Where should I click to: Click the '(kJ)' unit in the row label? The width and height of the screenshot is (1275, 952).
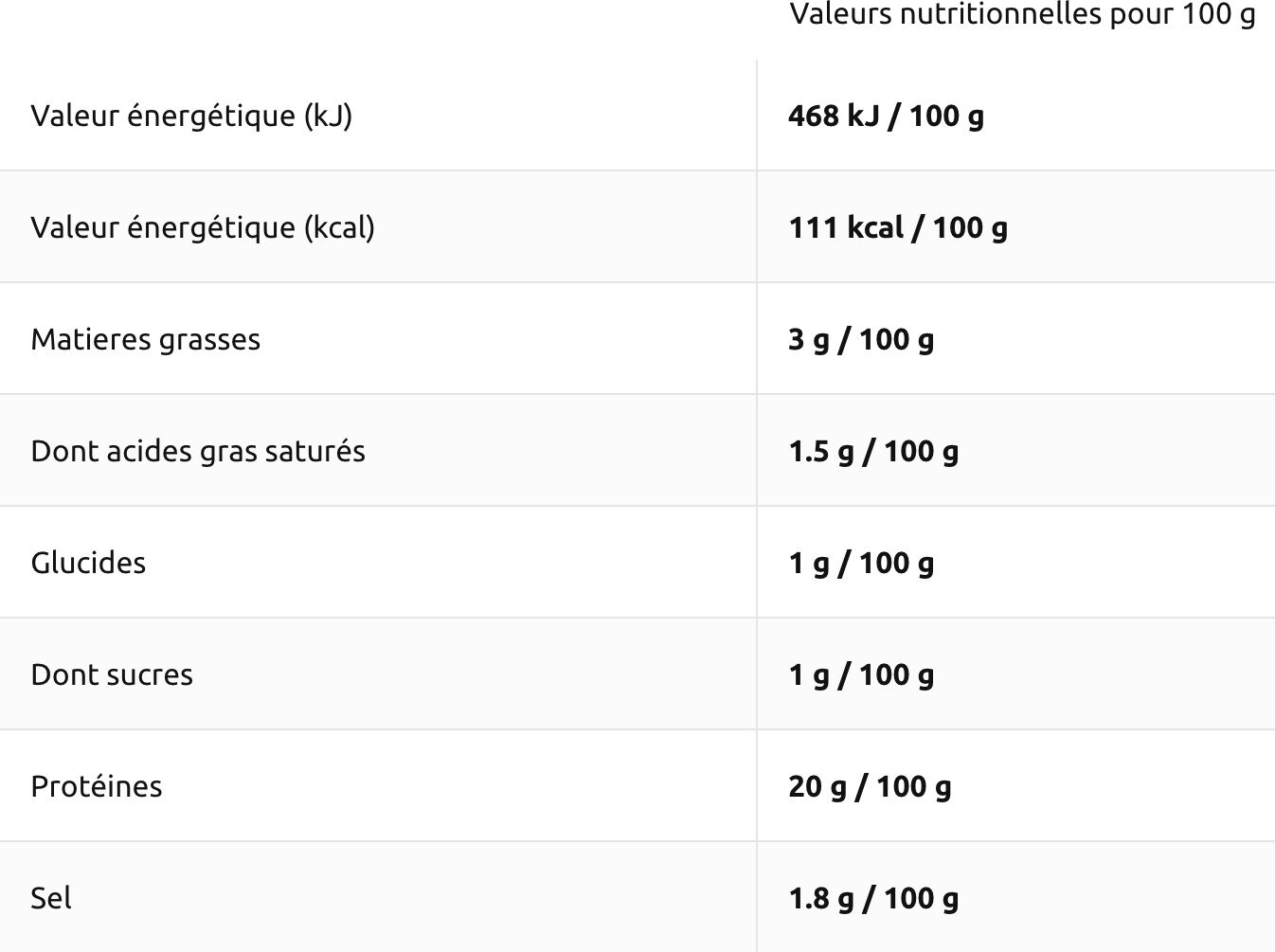pos(328,116)
